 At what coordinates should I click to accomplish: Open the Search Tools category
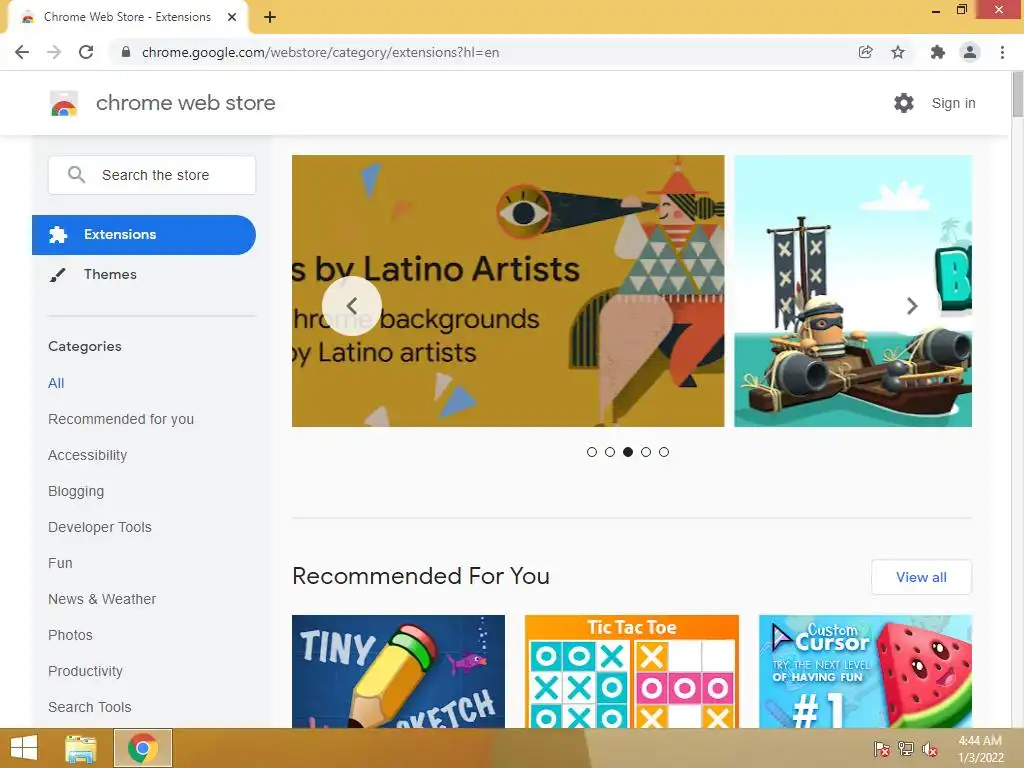(x=89, y=707)
